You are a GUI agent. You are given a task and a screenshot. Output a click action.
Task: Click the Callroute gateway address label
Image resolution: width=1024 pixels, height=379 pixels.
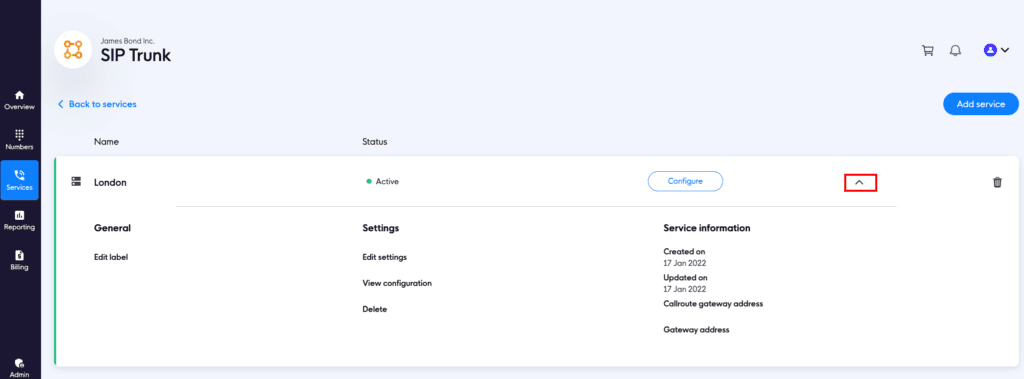coord(713,304)
